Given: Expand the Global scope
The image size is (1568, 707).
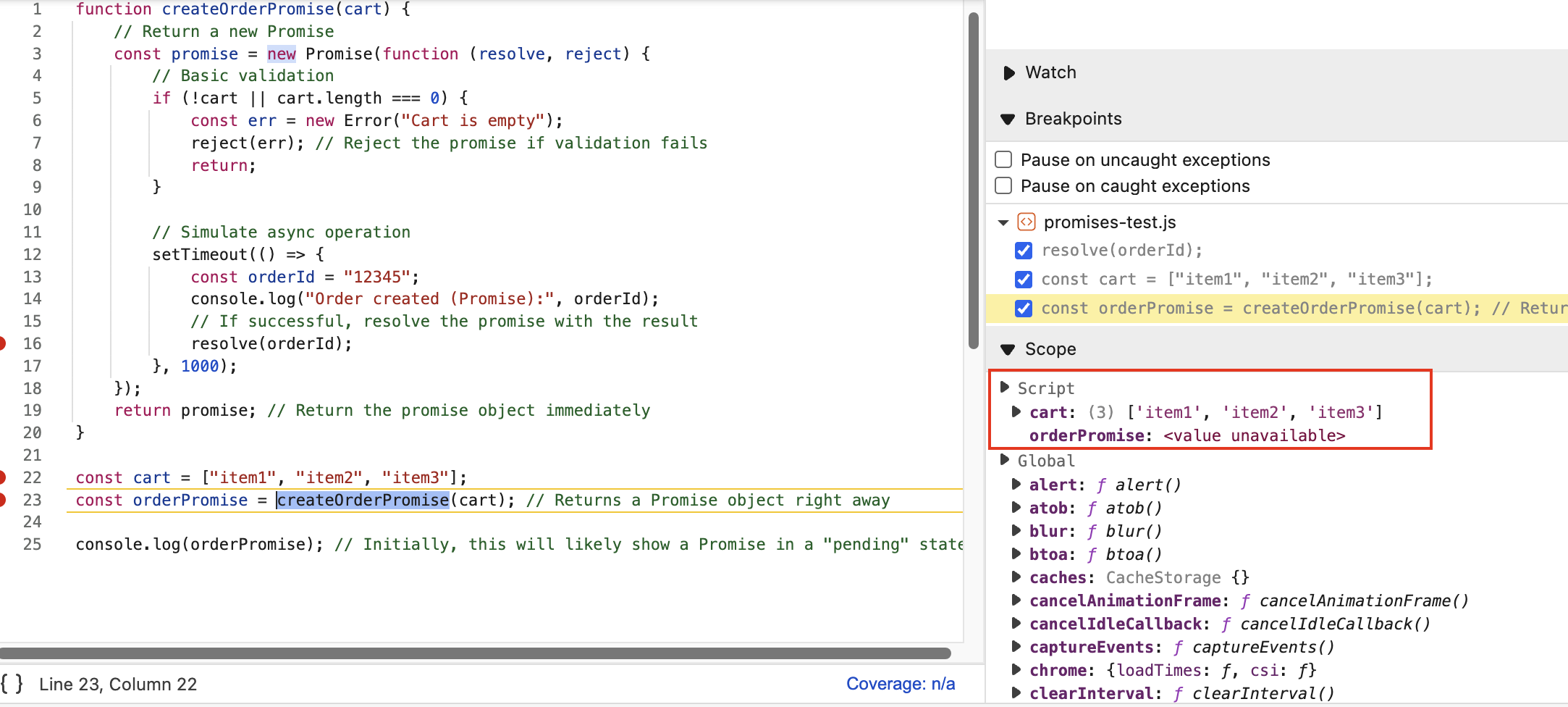Looking at the screenshot, I should [x=1005, y=459].
